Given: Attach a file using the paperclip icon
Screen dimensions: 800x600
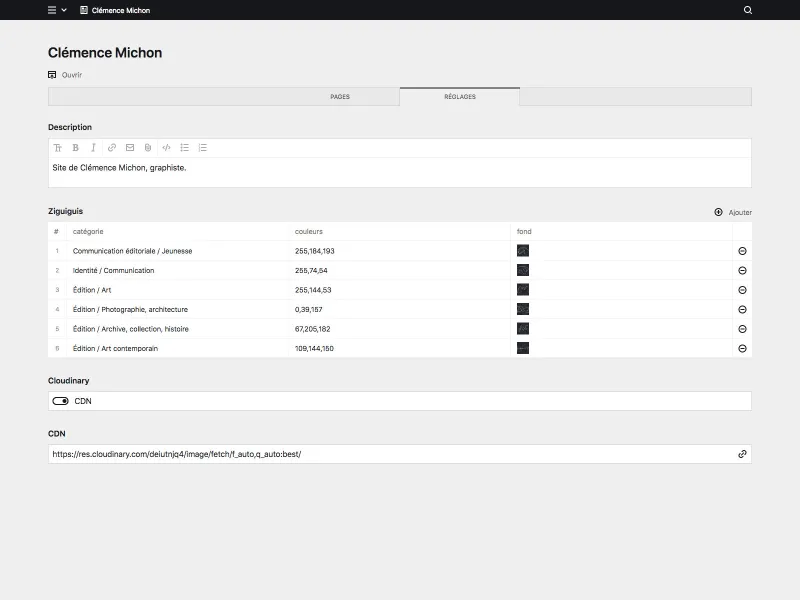Looking at the screenshot, I should 147,147.
